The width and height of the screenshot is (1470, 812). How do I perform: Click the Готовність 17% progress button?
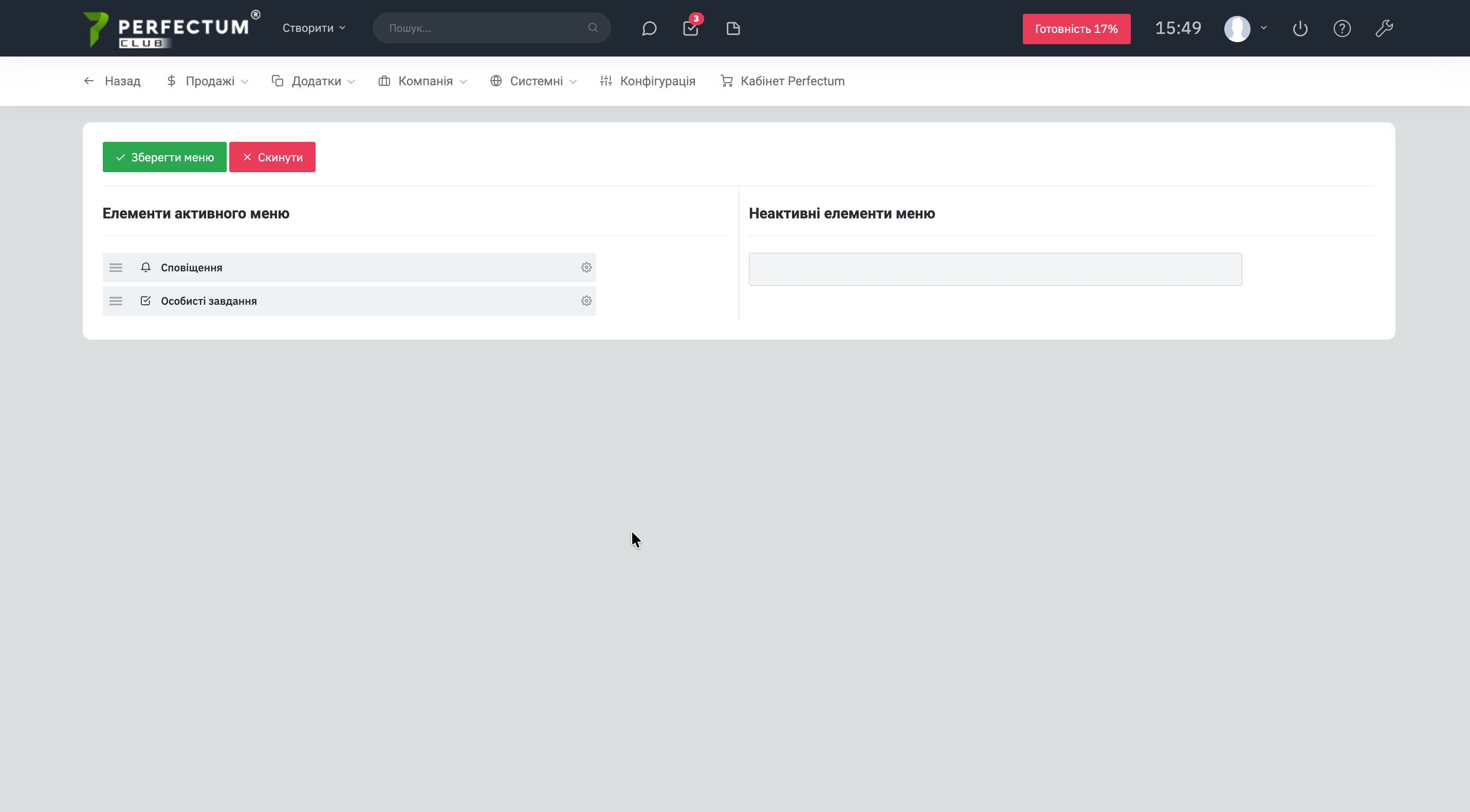1076,29
